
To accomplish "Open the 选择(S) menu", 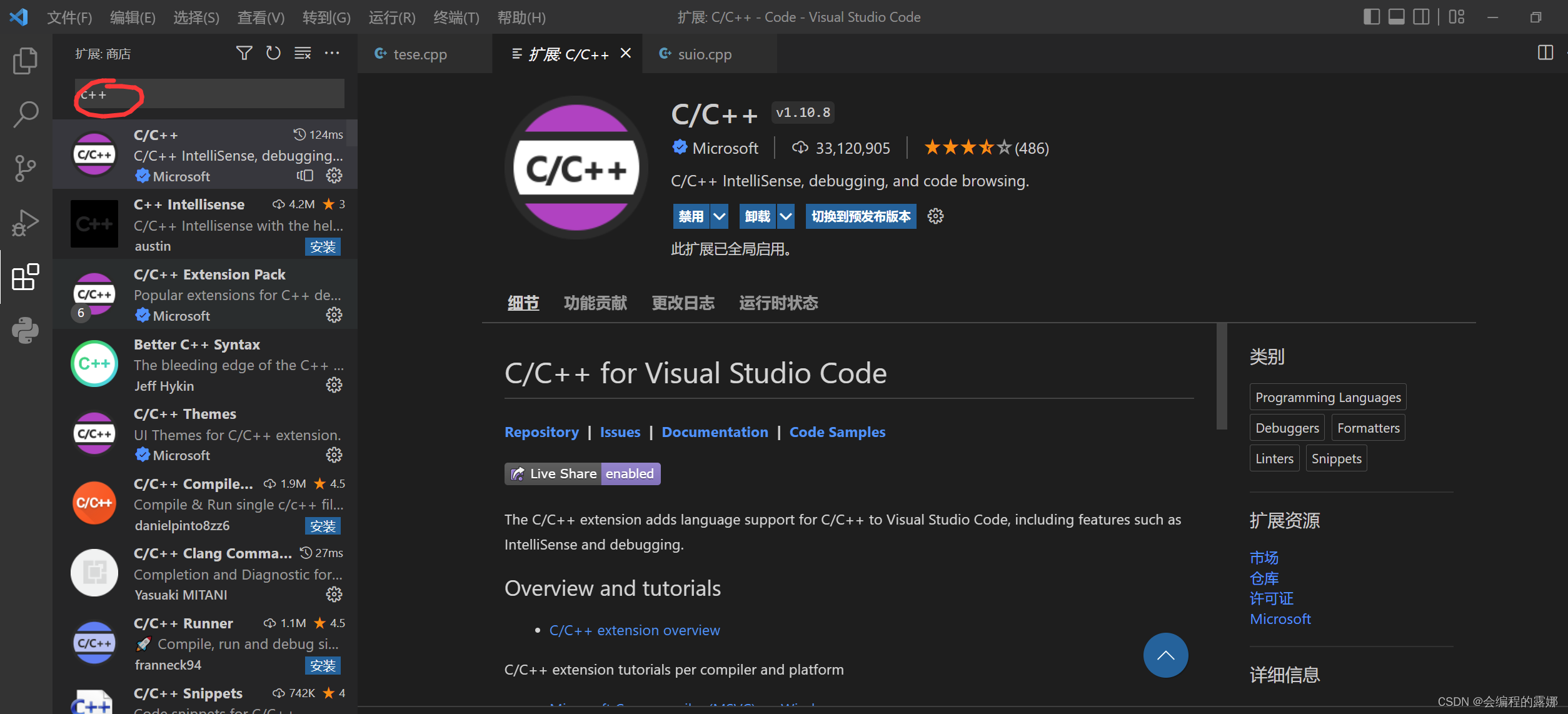I will point(196,18).
